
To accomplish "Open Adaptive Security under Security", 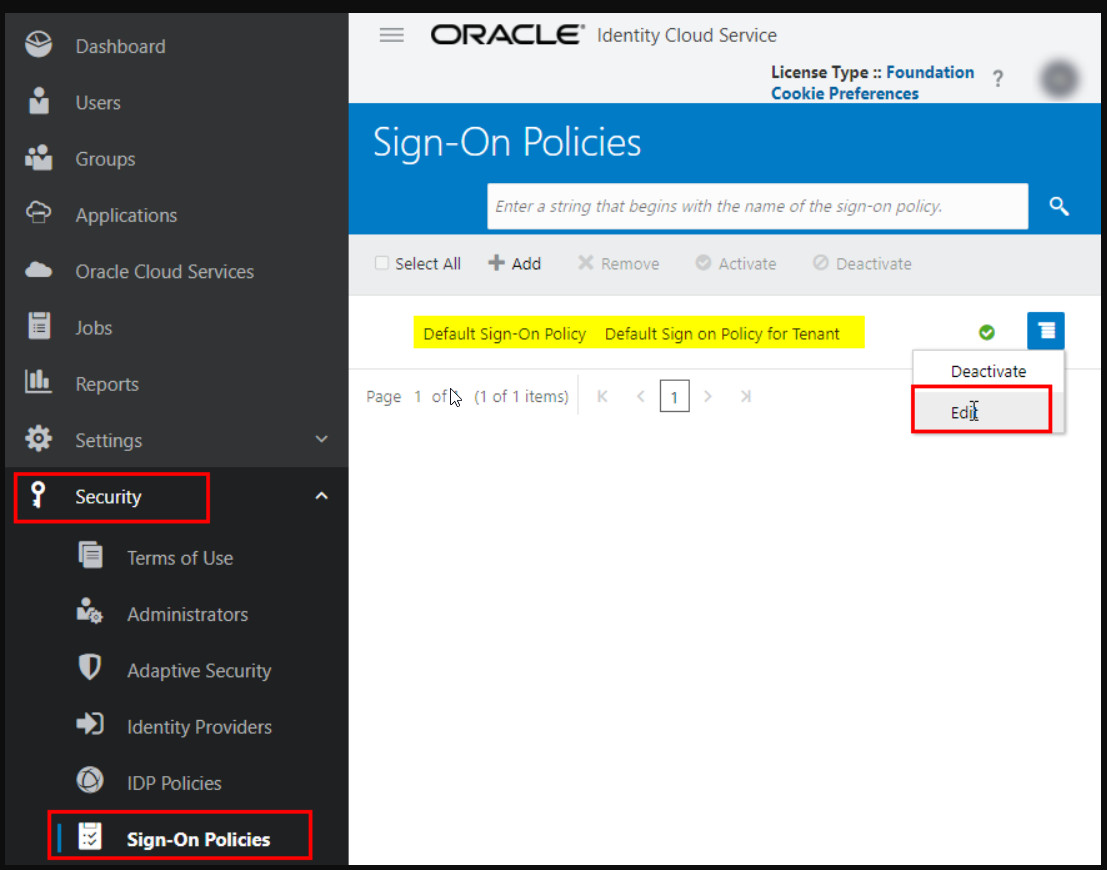I will point(199,671).
